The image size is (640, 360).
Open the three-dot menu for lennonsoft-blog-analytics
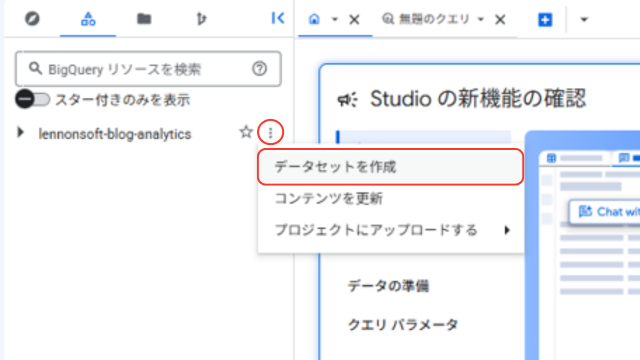click(270, 132)
